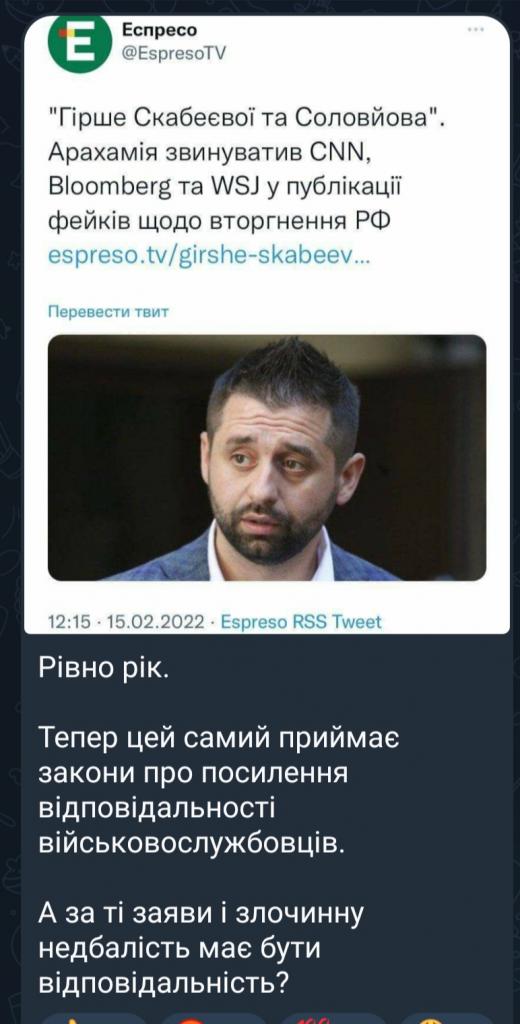Screen dimensions: 520x1024
Task: Follow the espreso.tv/girshe-skabeev article link
Action: [210, 255]
